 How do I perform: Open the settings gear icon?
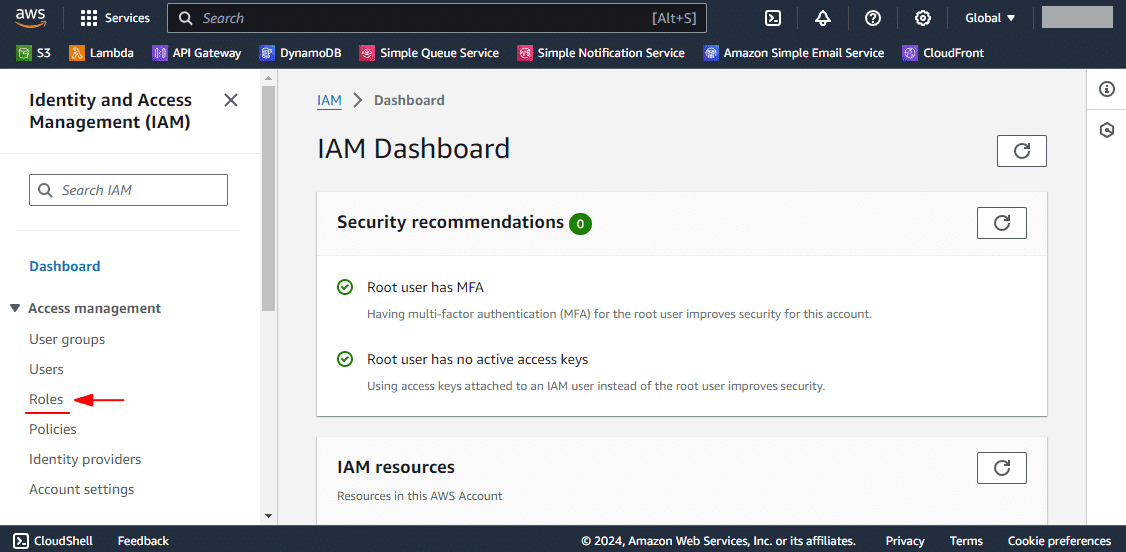coord(923,18)
